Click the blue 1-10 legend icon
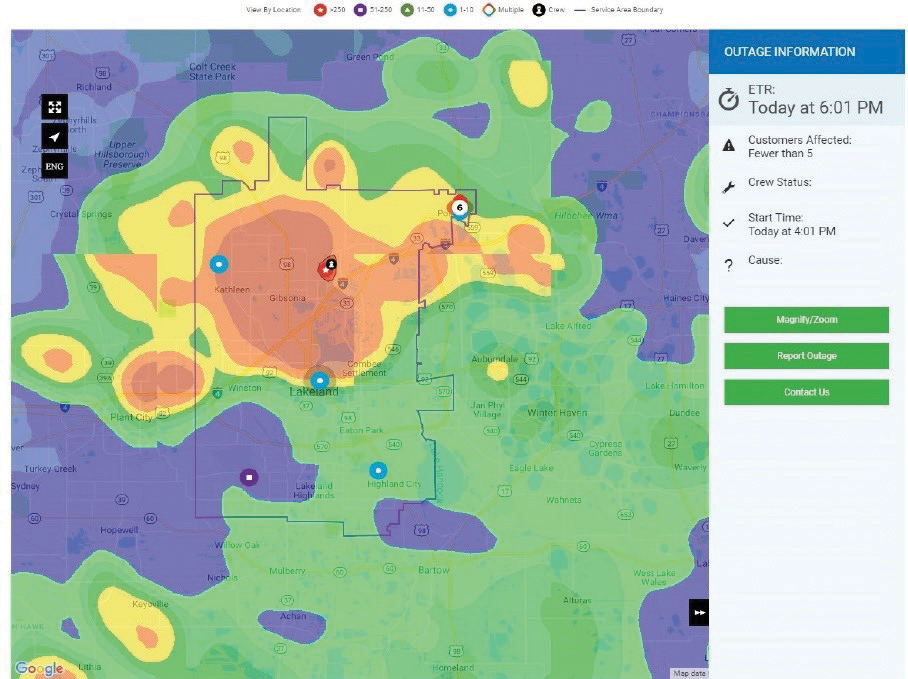 [x=450, y=10]
